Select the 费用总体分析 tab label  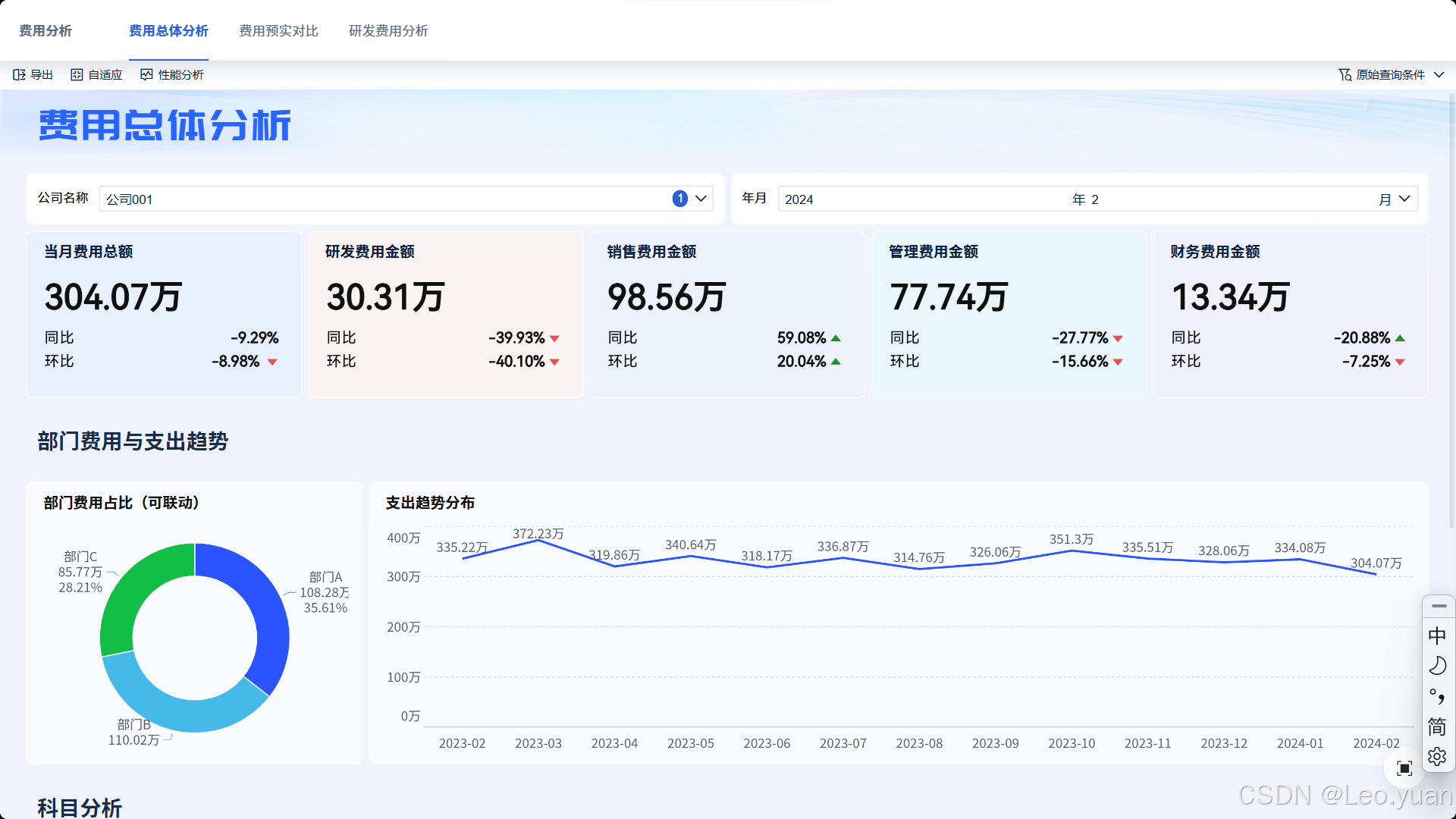click(x=168, y=31)
